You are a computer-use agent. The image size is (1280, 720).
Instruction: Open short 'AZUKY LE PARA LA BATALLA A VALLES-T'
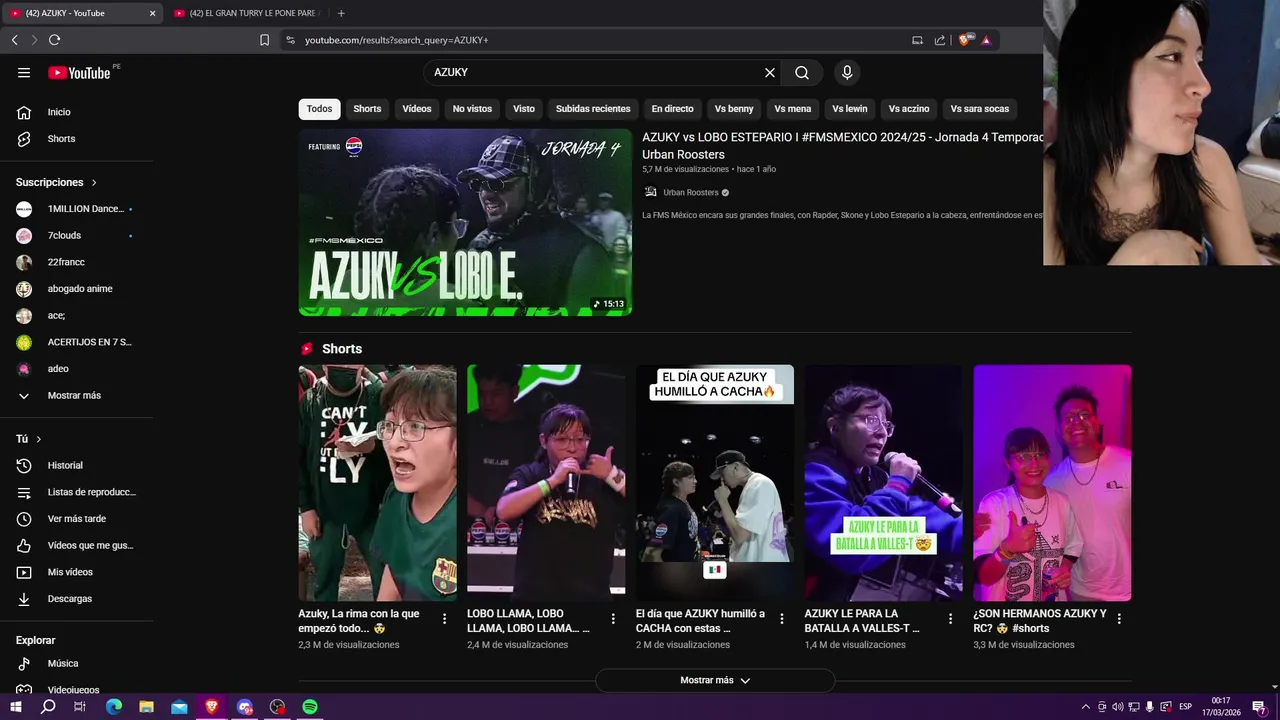[884, 483]
